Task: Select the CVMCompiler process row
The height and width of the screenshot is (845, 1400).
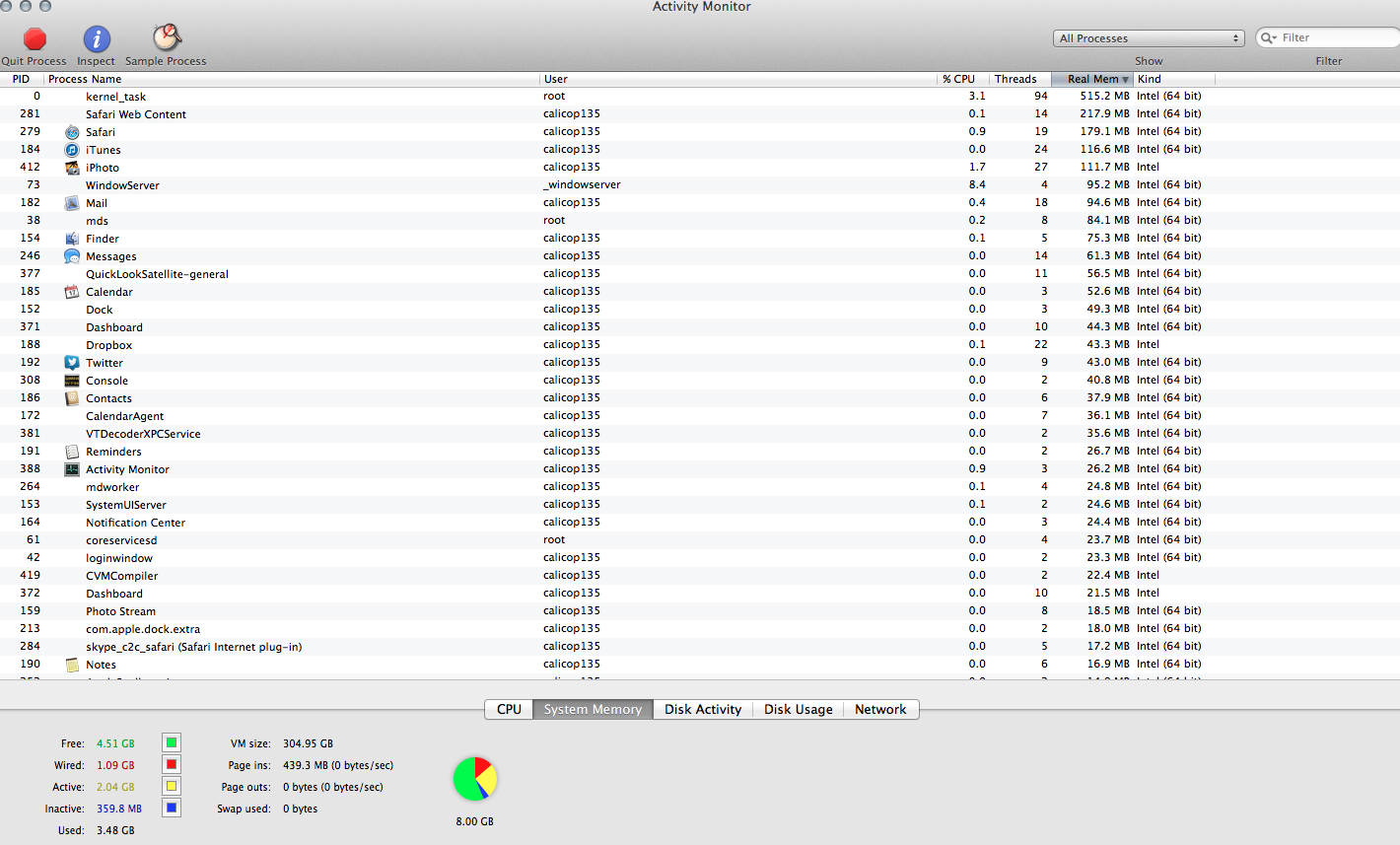Action: (700, 575)
